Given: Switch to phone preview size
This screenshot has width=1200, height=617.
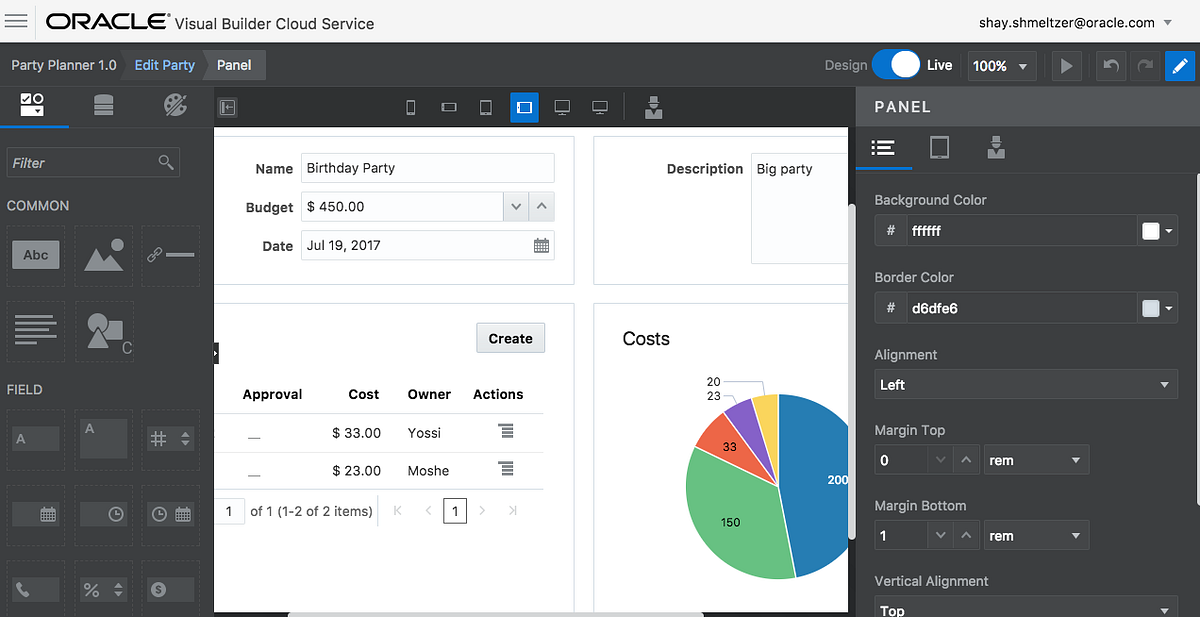Looking at the screenshot, I should pos(410,107).
